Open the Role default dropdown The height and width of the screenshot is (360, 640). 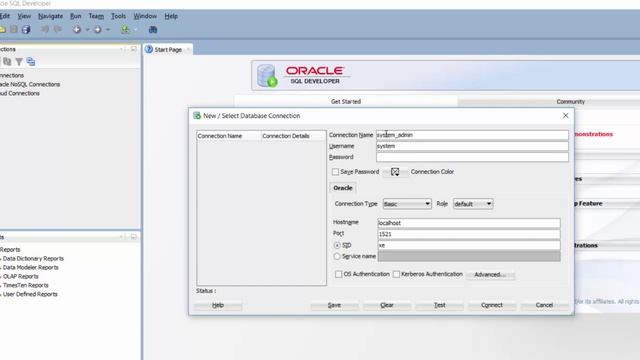pyautogui.click(x=473, y=204)
